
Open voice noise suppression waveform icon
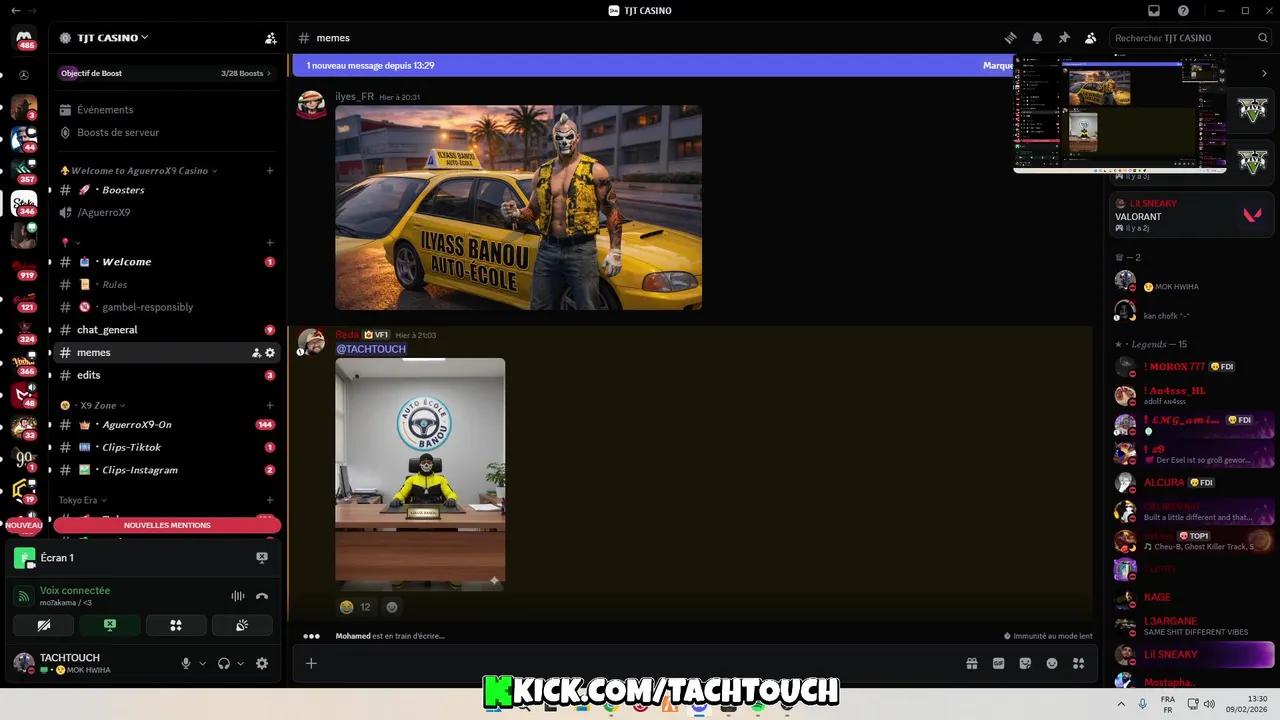pos(238,596)
